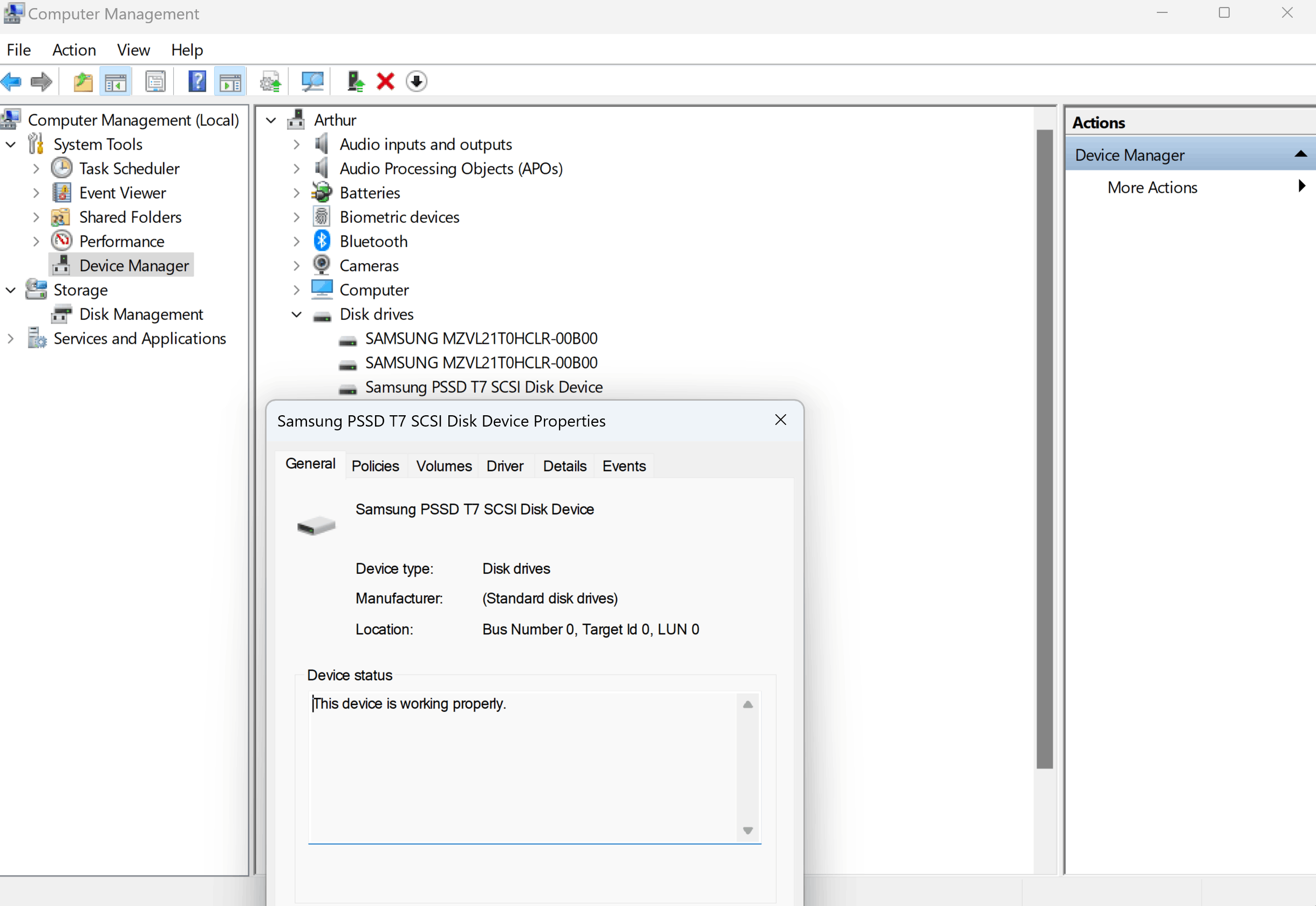This screenshot has height=906, width=1316.
Task: Click Scan for hardware changes monitor icon
Action: click(x=312, y=82)
